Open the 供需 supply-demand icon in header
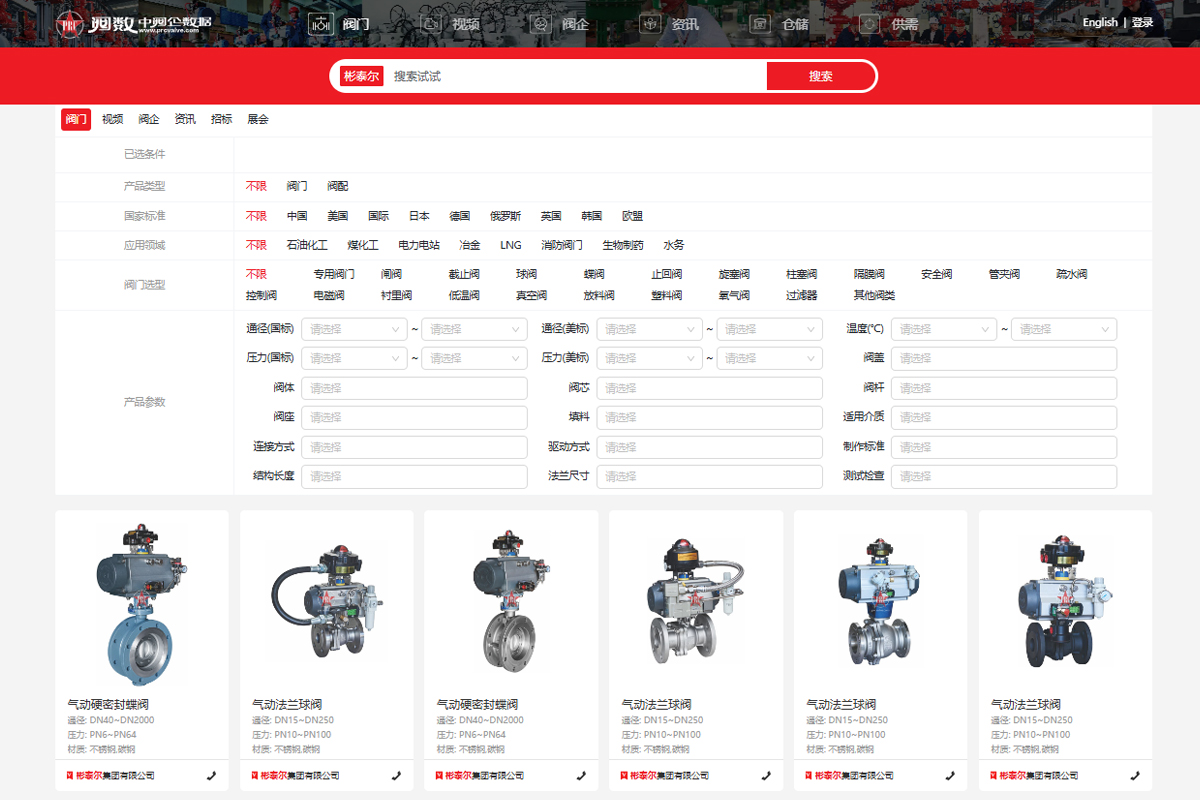 coord(871,24)
